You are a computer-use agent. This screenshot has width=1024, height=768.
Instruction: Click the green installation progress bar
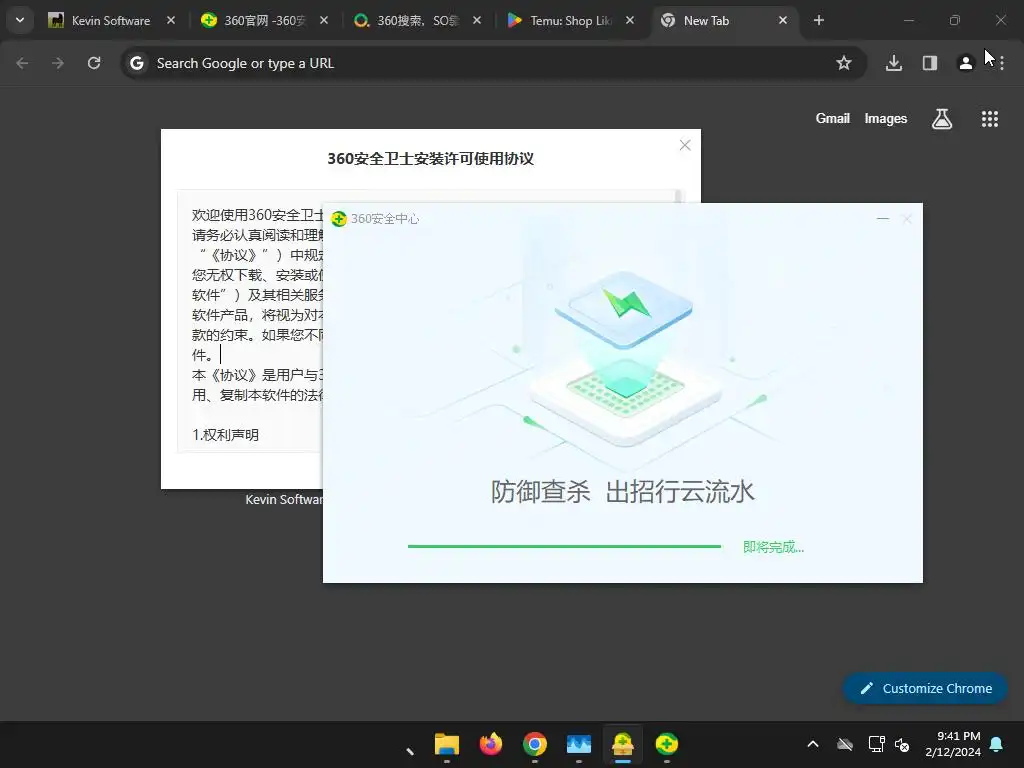pos(564,546)
